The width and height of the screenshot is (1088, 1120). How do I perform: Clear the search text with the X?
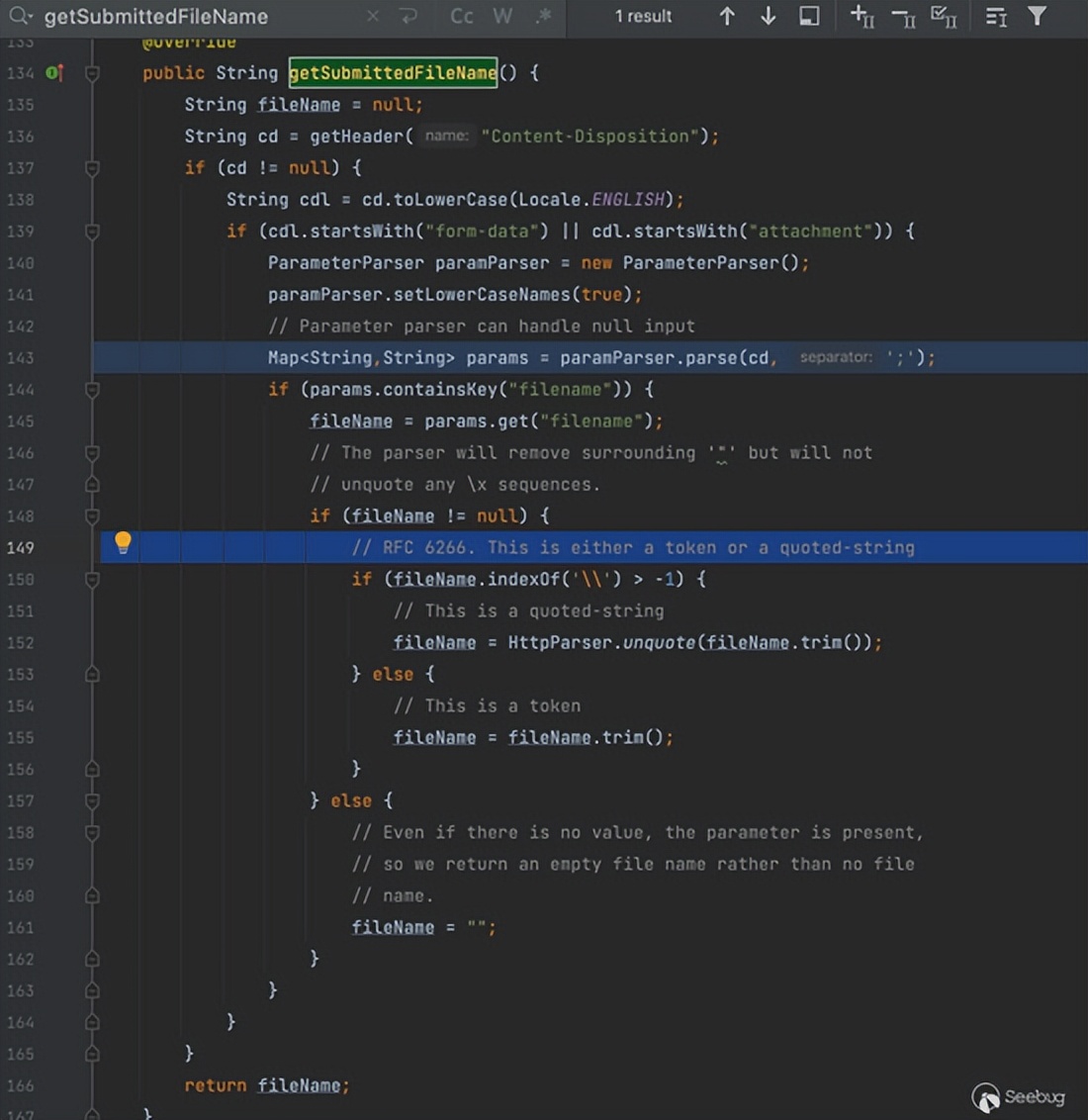[x=373, y=16]
